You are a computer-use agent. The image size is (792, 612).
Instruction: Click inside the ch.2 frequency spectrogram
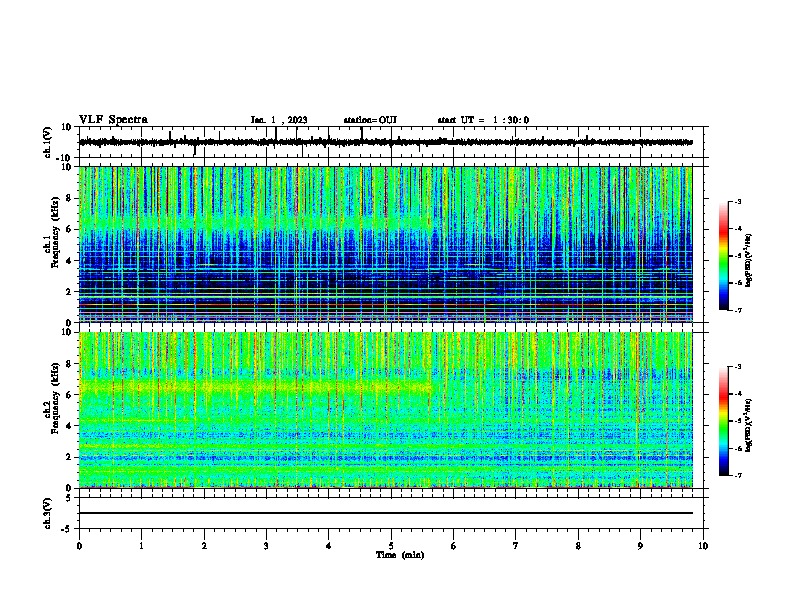click(x=385, y=410)
